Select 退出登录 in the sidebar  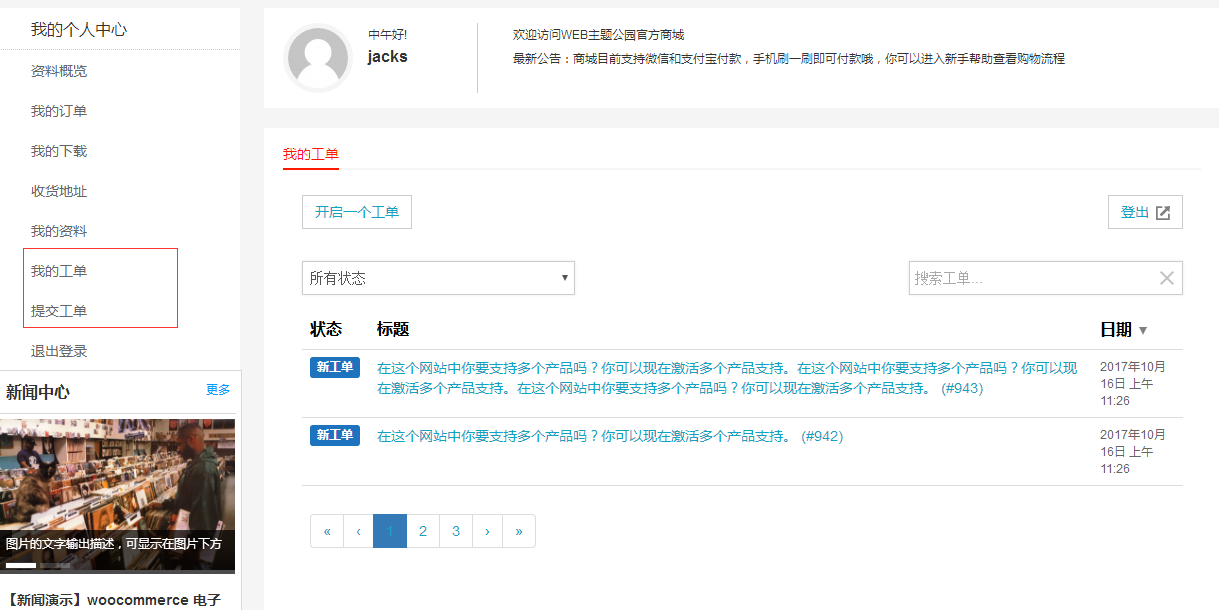coord(59,351)
